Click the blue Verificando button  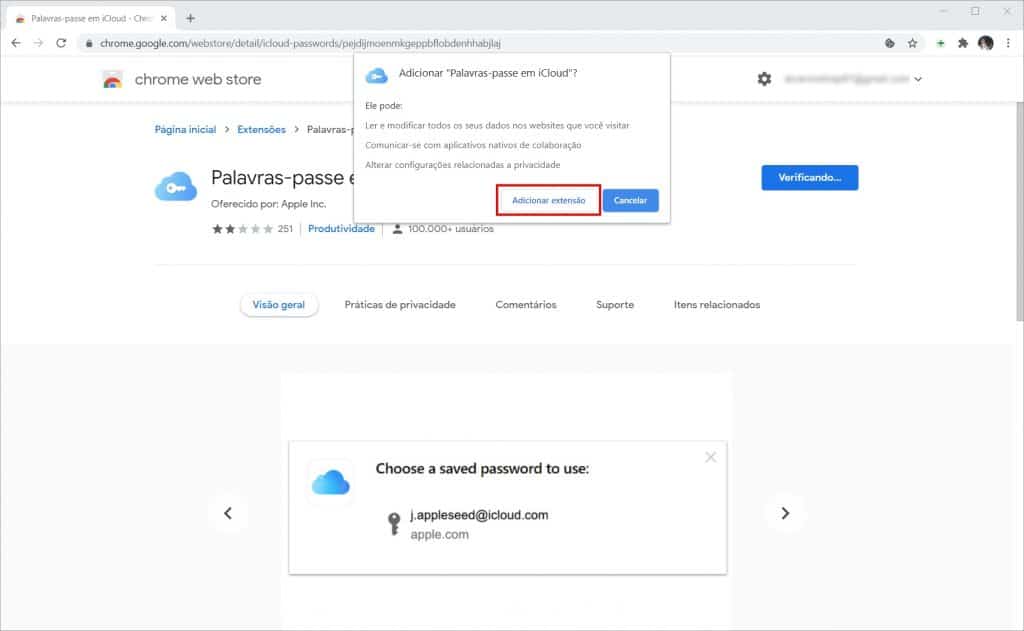tap(809, 178)
